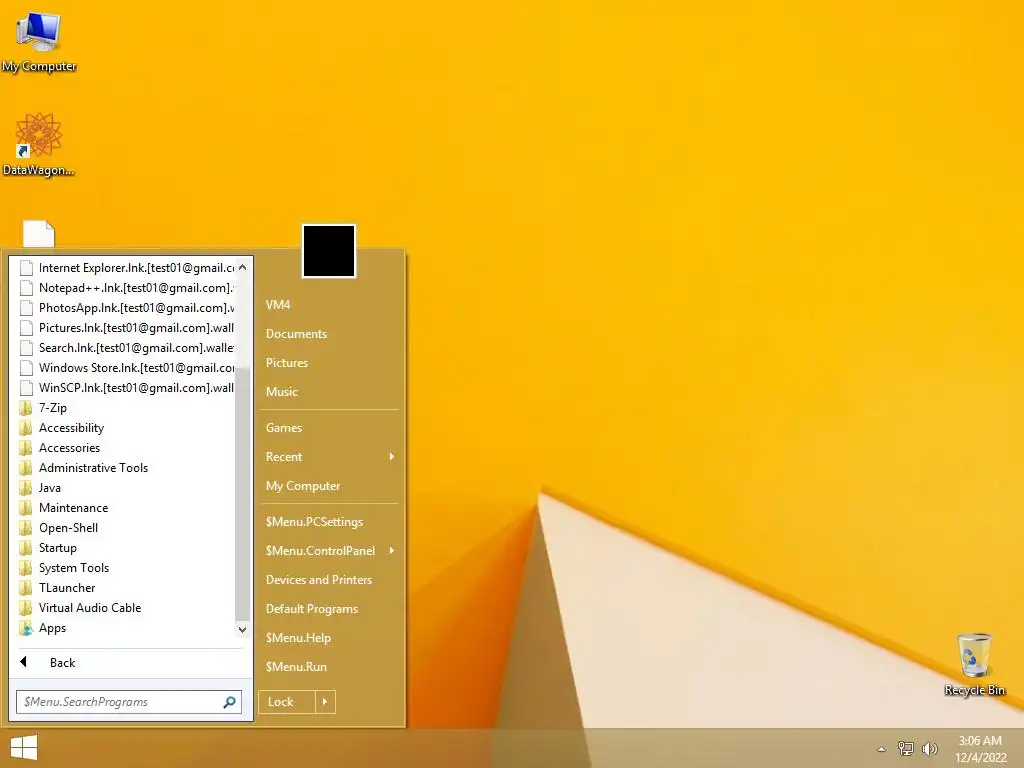
Task: Open WinSCP.lnk entry text
Action: pos(136,388)
